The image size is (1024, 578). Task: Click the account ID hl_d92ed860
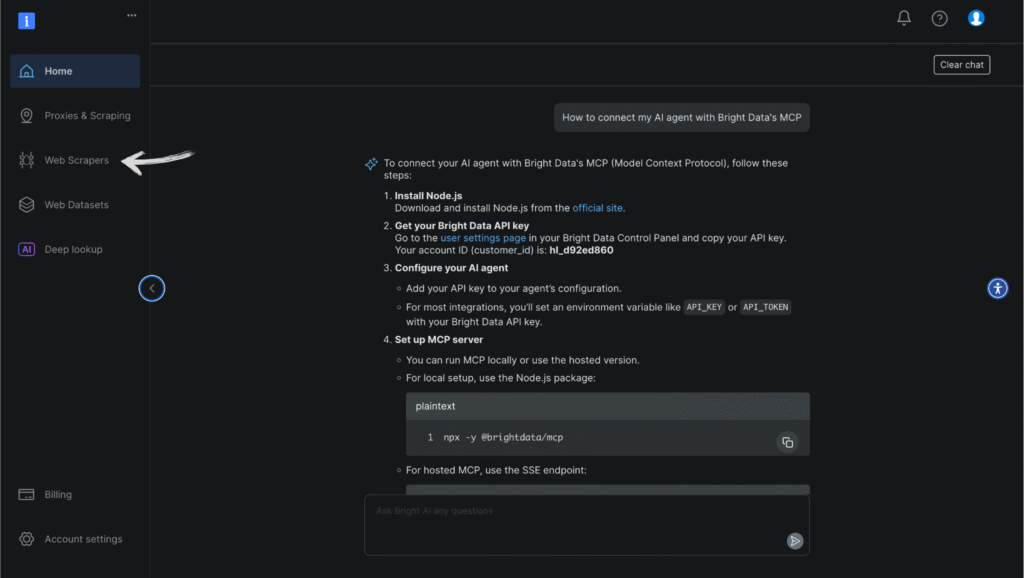[x=581, y=250]
